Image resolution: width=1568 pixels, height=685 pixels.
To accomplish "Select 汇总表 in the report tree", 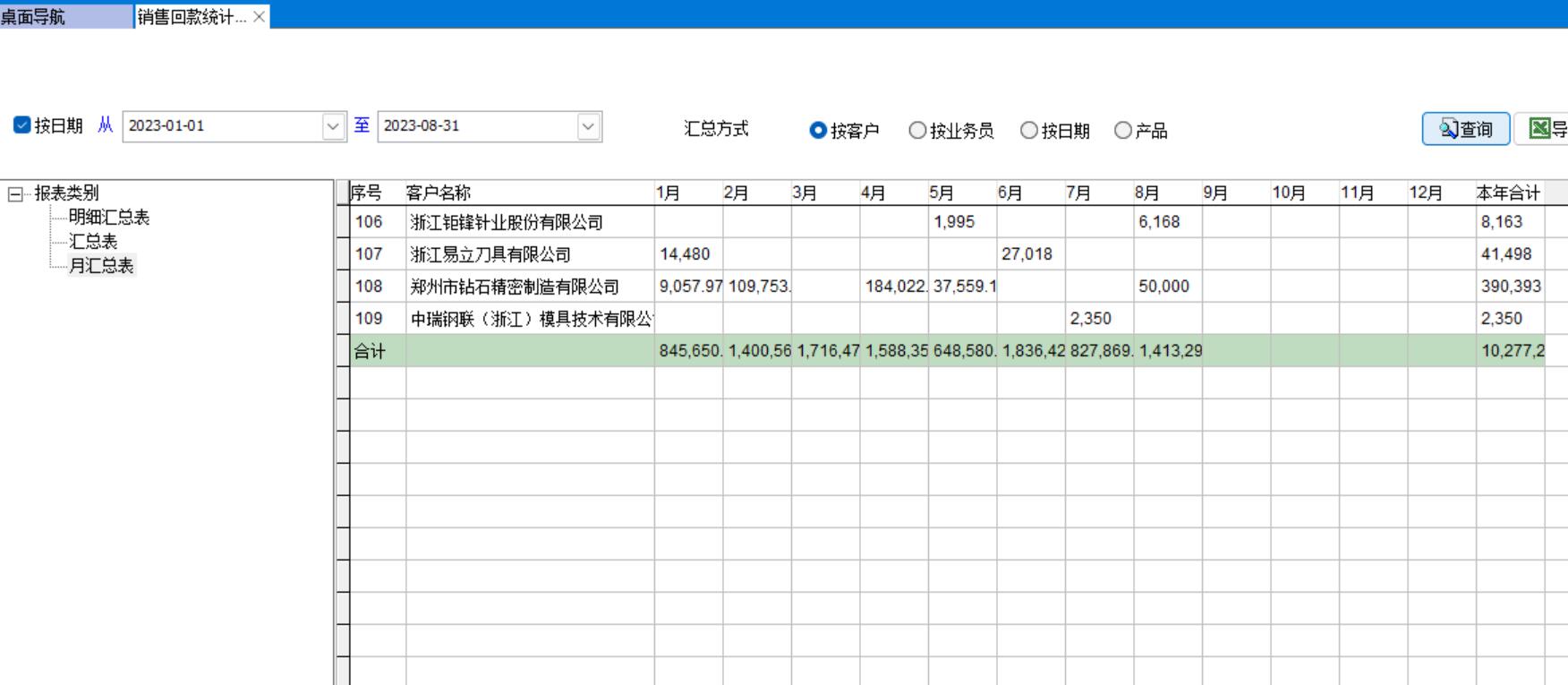I will (93, 242).
